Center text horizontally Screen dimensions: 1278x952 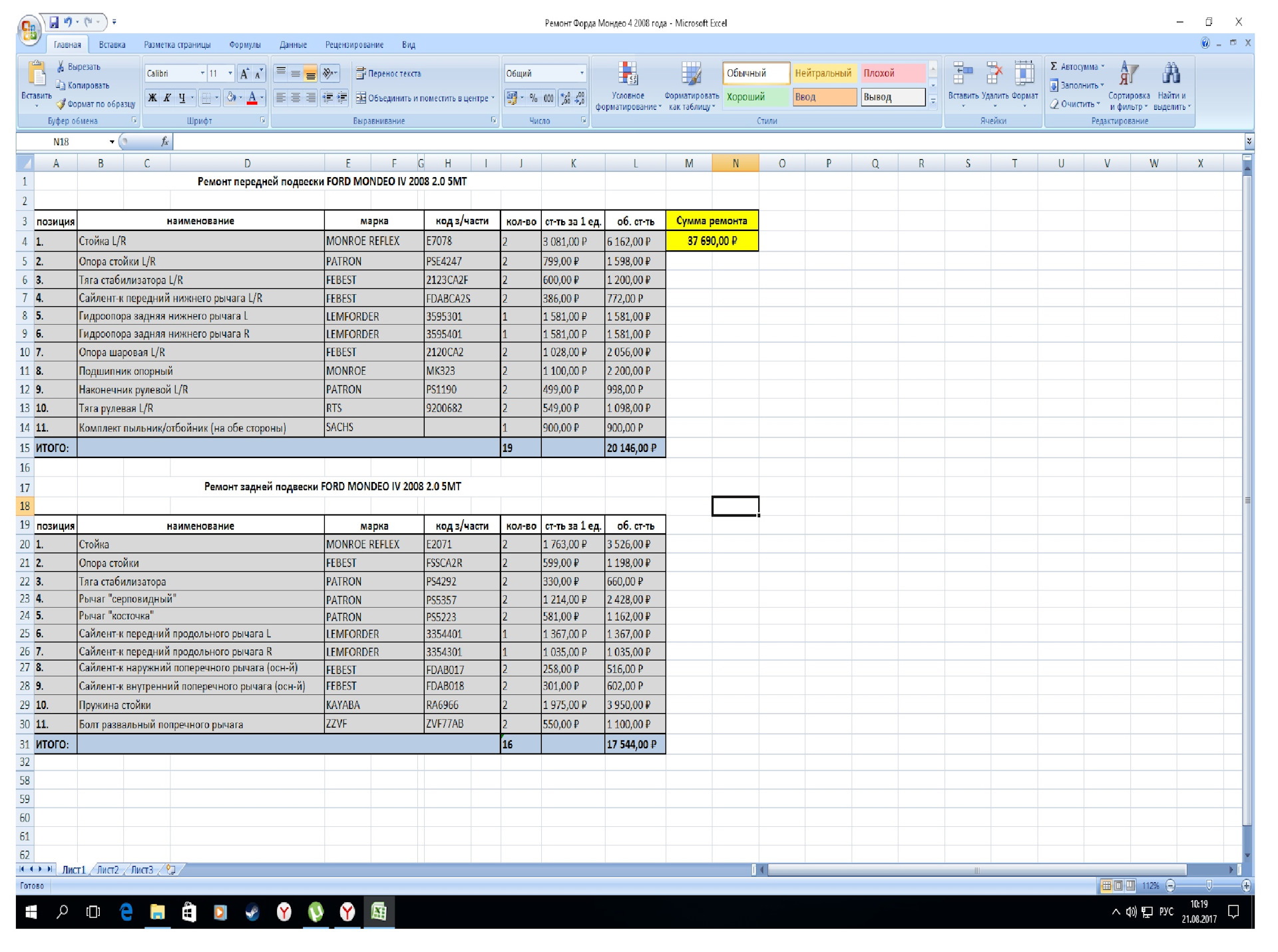296,98
